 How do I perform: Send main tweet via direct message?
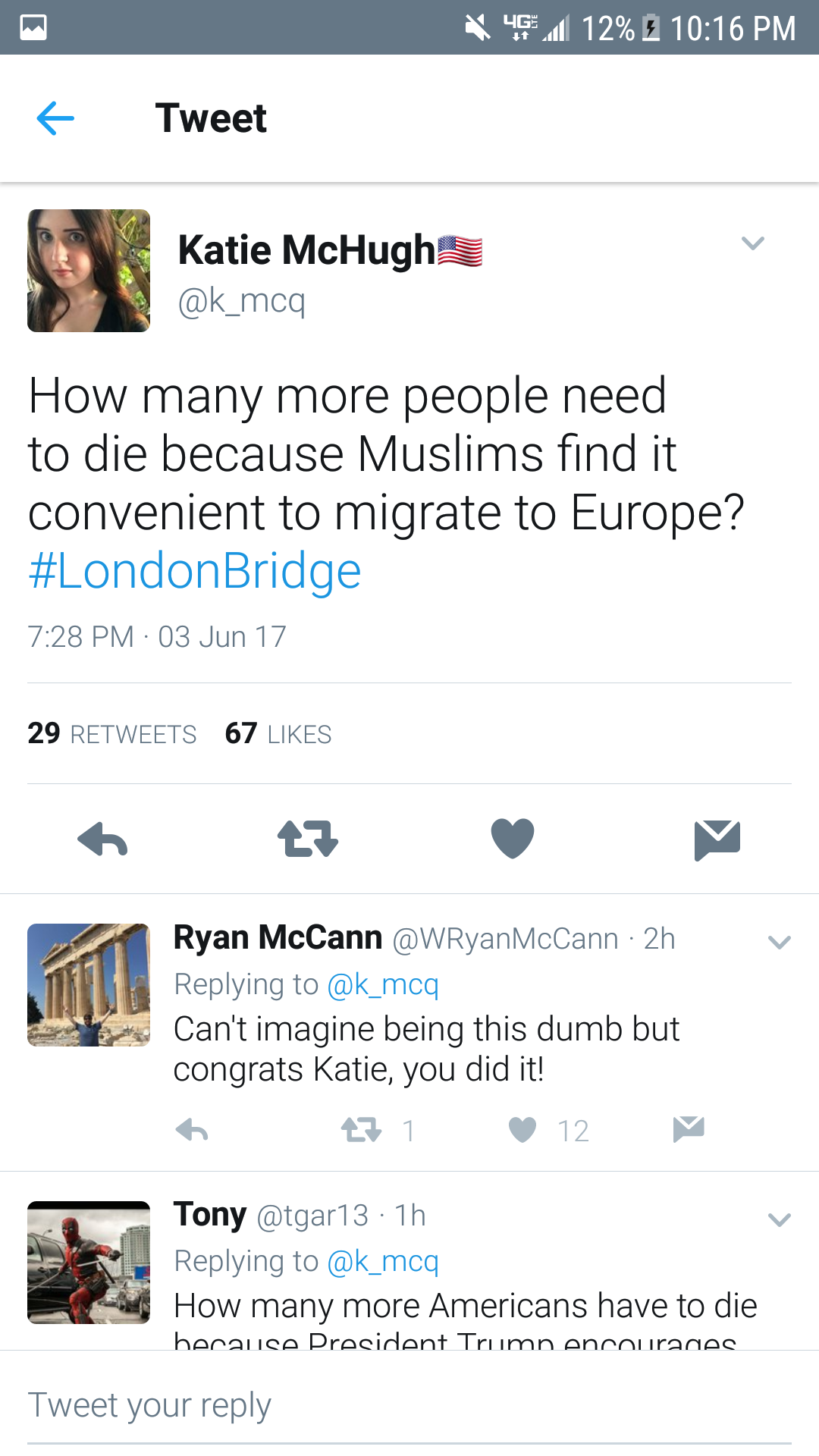pos(717,839)
